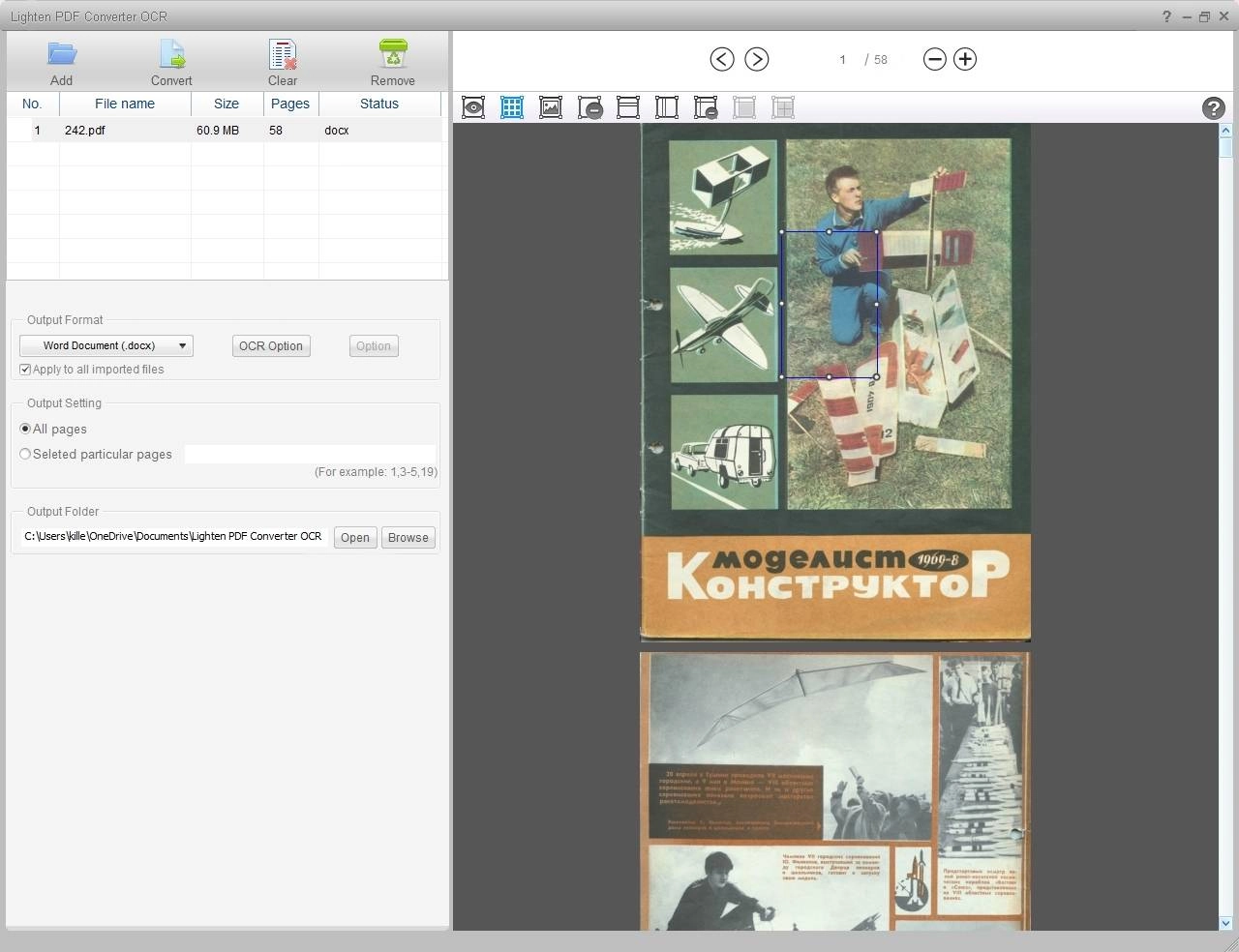
Task: Zoom out with the minus circle
Action: point(934,59)
